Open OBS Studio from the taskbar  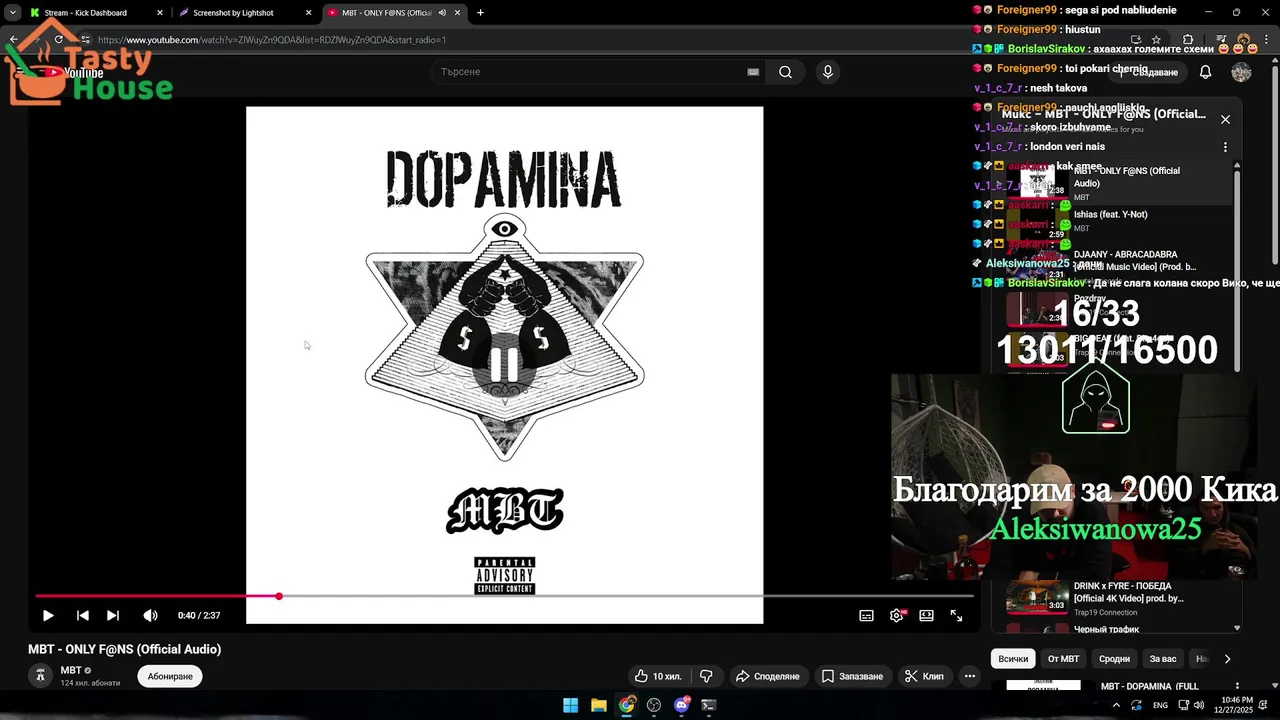coord(654,705)
